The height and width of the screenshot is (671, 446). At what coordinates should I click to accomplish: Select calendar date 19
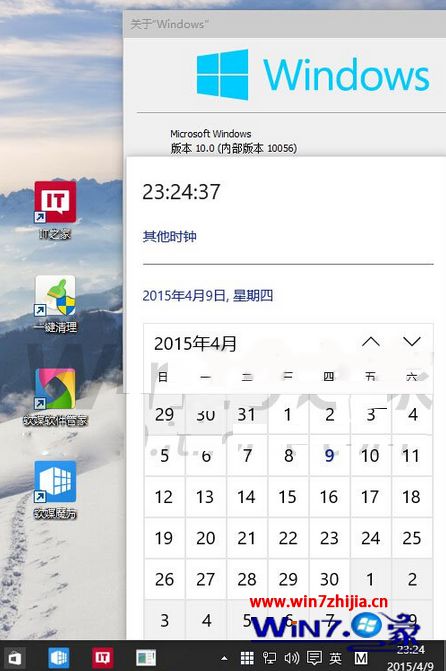pyautogui.click(x=164, y=538)
